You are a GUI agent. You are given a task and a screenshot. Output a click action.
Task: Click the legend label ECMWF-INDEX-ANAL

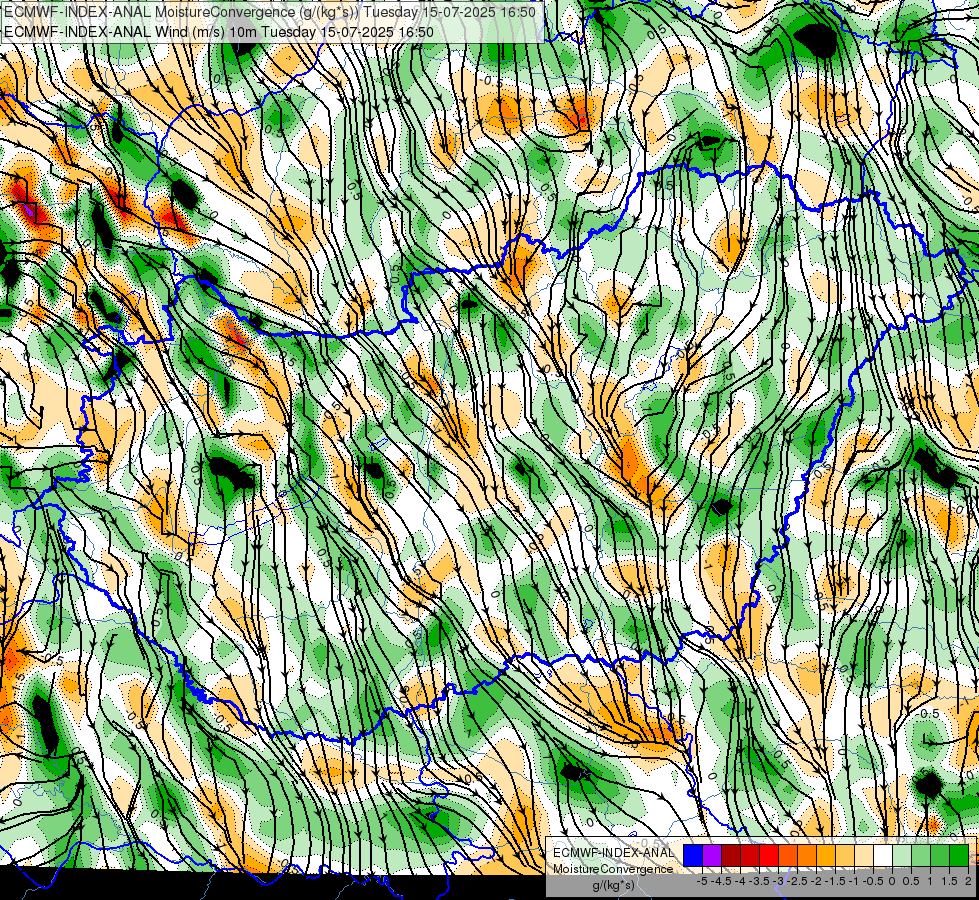tap(614, 853)
